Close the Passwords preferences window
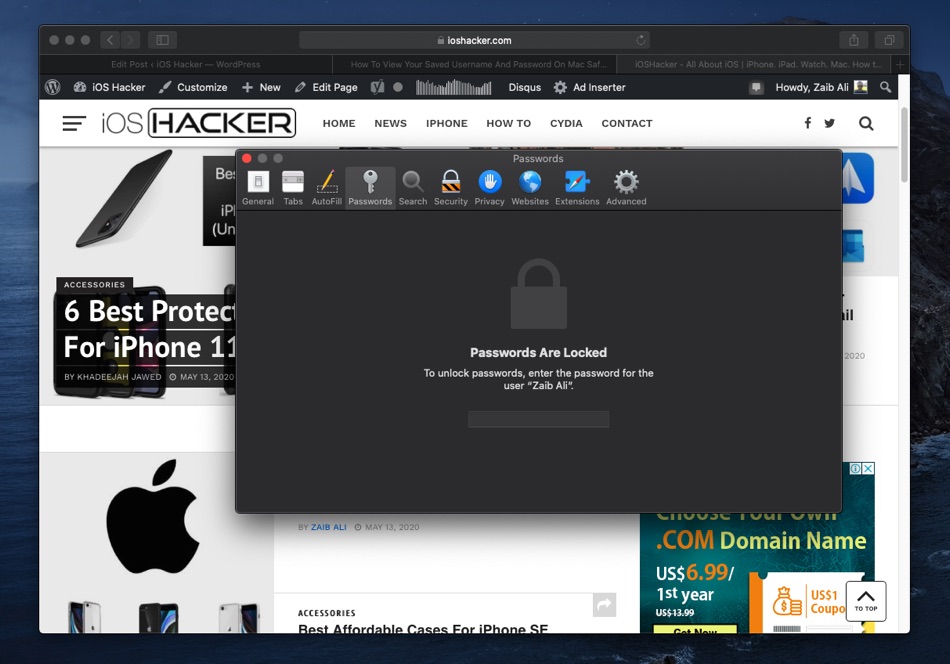Viewport: 950px width, 664px height. (247, 158)
